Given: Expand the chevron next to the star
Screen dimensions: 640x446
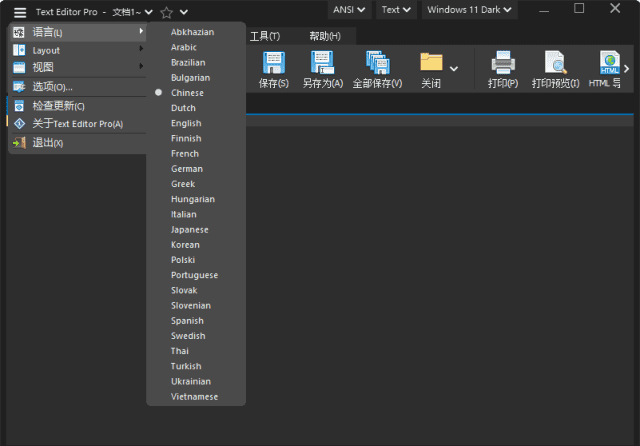Looking at the screenshot, I should click(184, 12).
